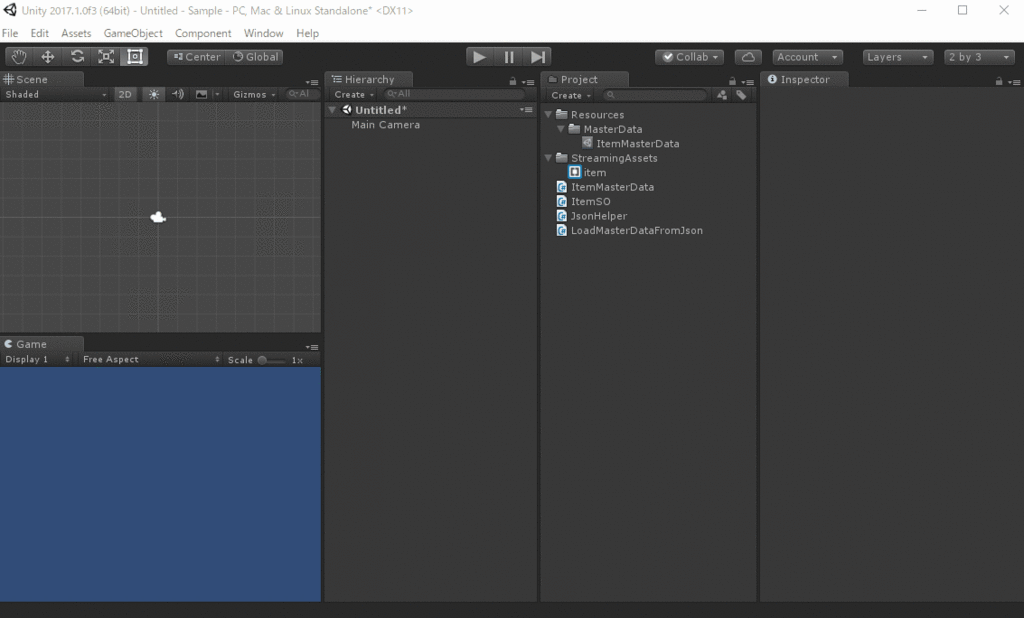Select the item file in StreamingAssets
Screen dimensions: 1024x618
587,172
